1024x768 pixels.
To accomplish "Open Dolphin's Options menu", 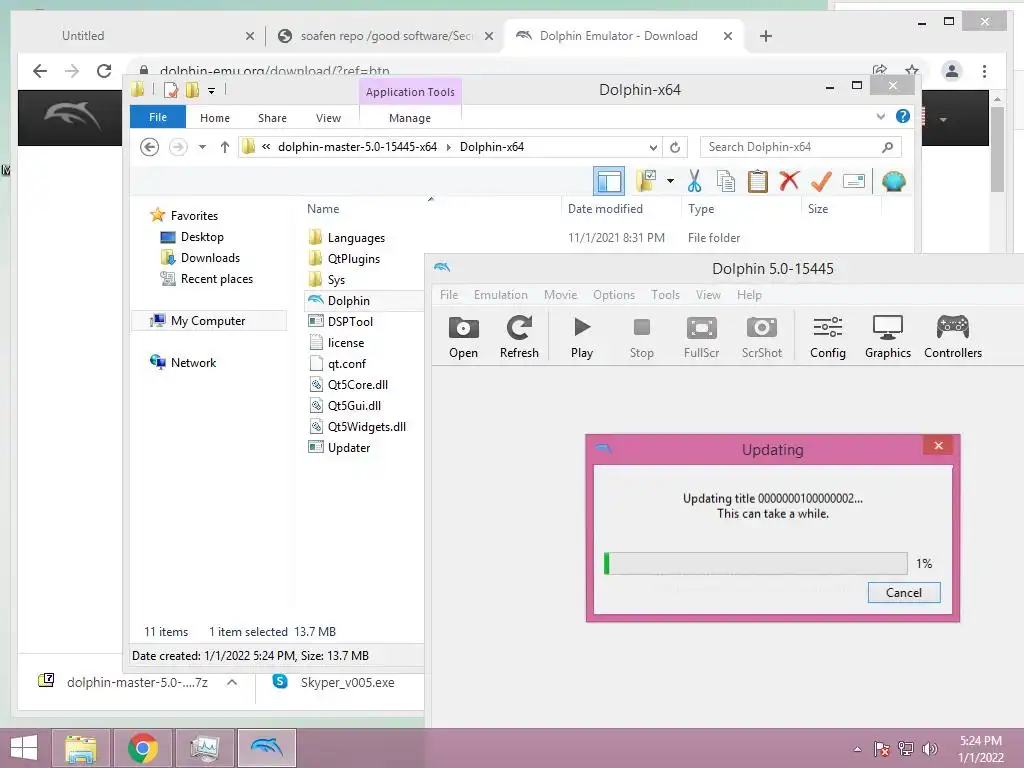I will coord(614,295).
